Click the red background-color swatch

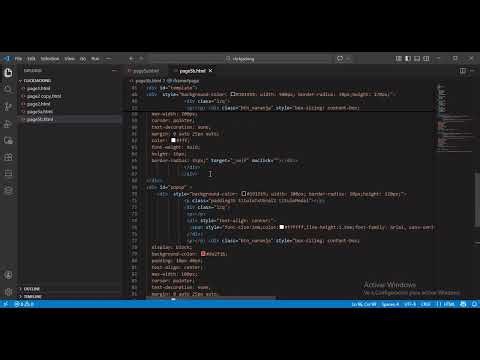coord(203,254)
